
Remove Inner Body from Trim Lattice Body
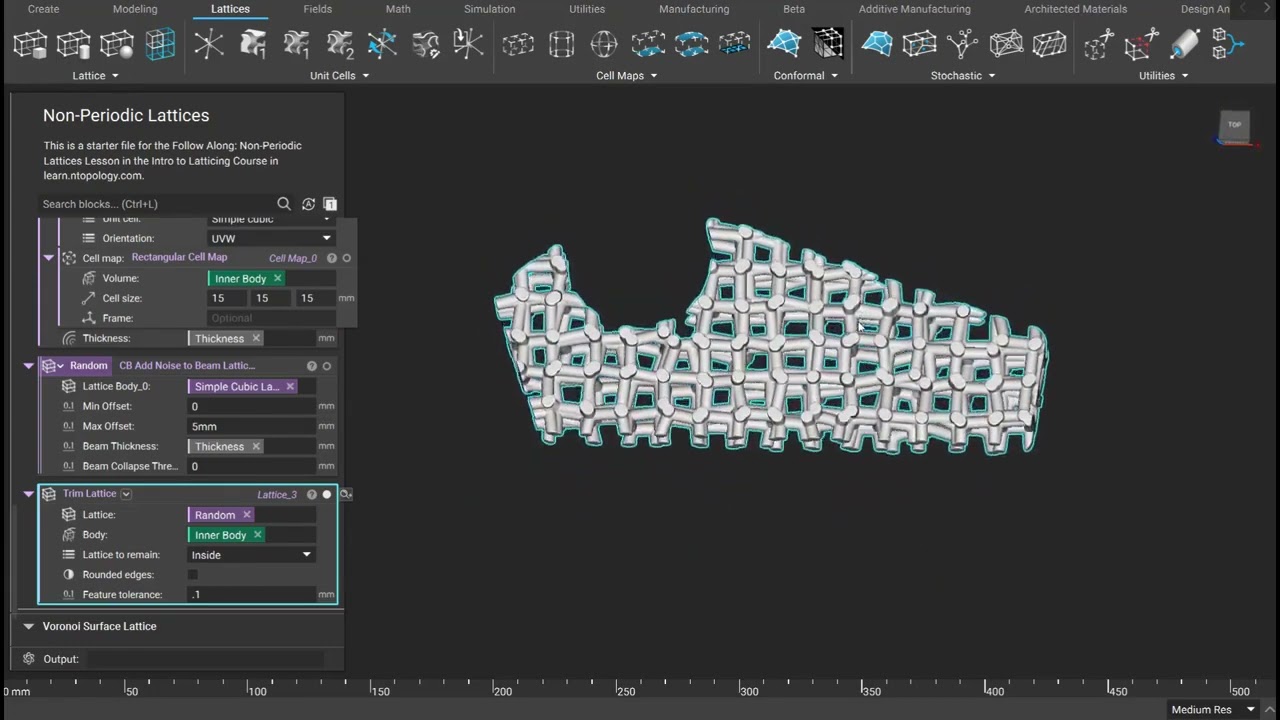257,535
